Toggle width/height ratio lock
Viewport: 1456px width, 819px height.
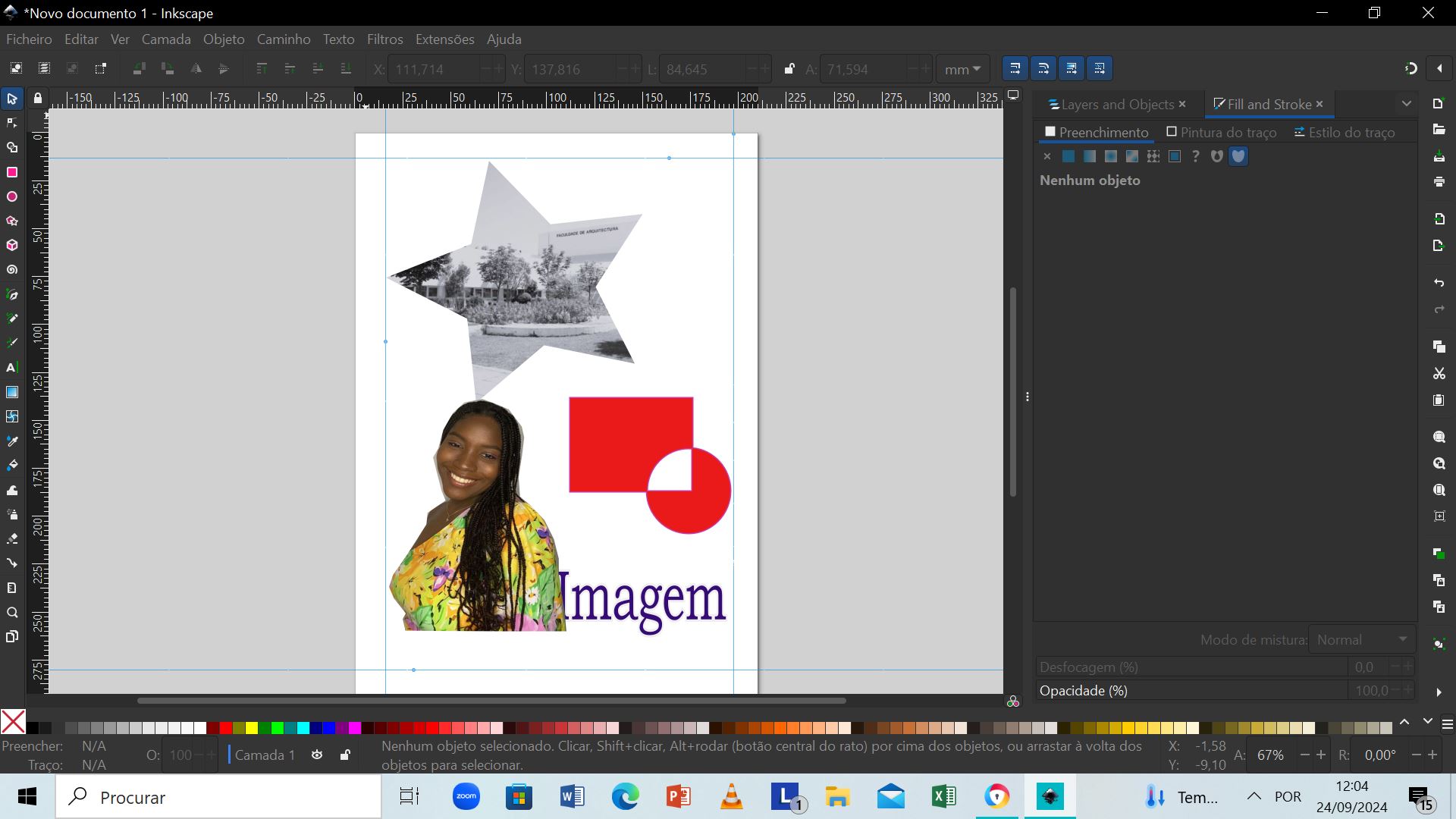(x=789, y=69)
